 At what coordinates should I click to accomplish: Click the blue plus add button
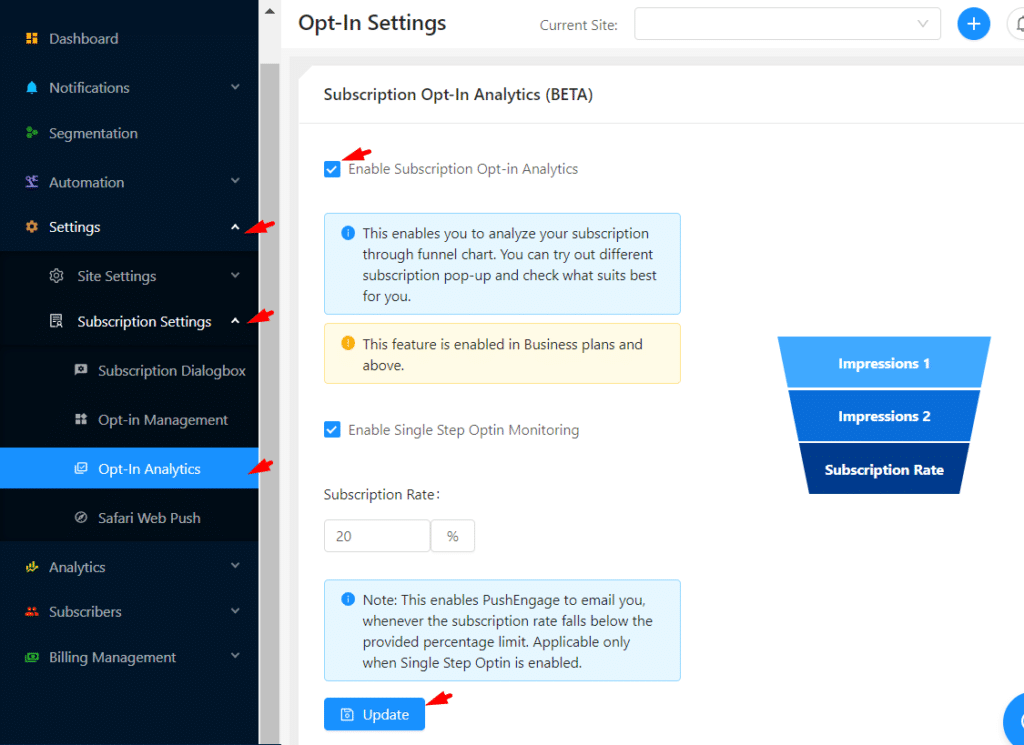(973, 24)
